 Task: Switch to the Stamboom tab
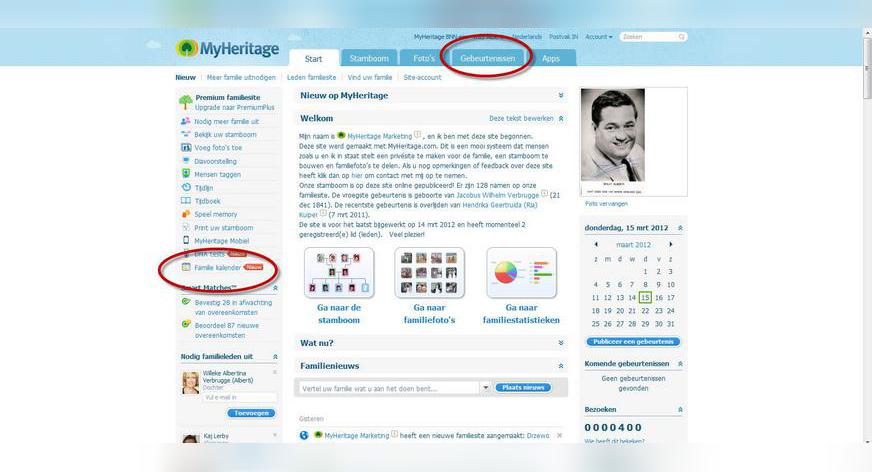[x=369, y=58]
